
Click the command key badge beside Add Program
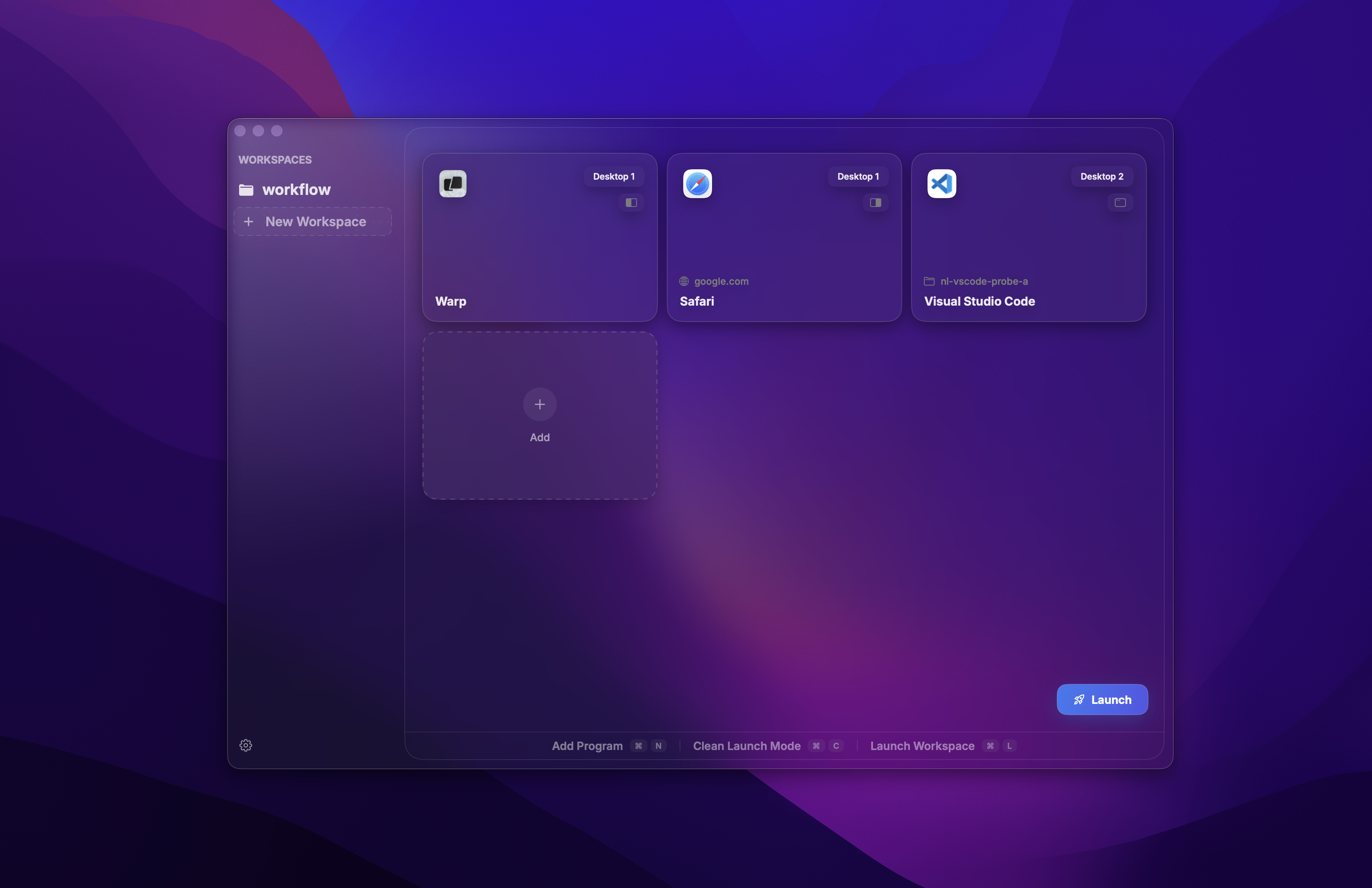pyautogui.click(x=638, y=746)
